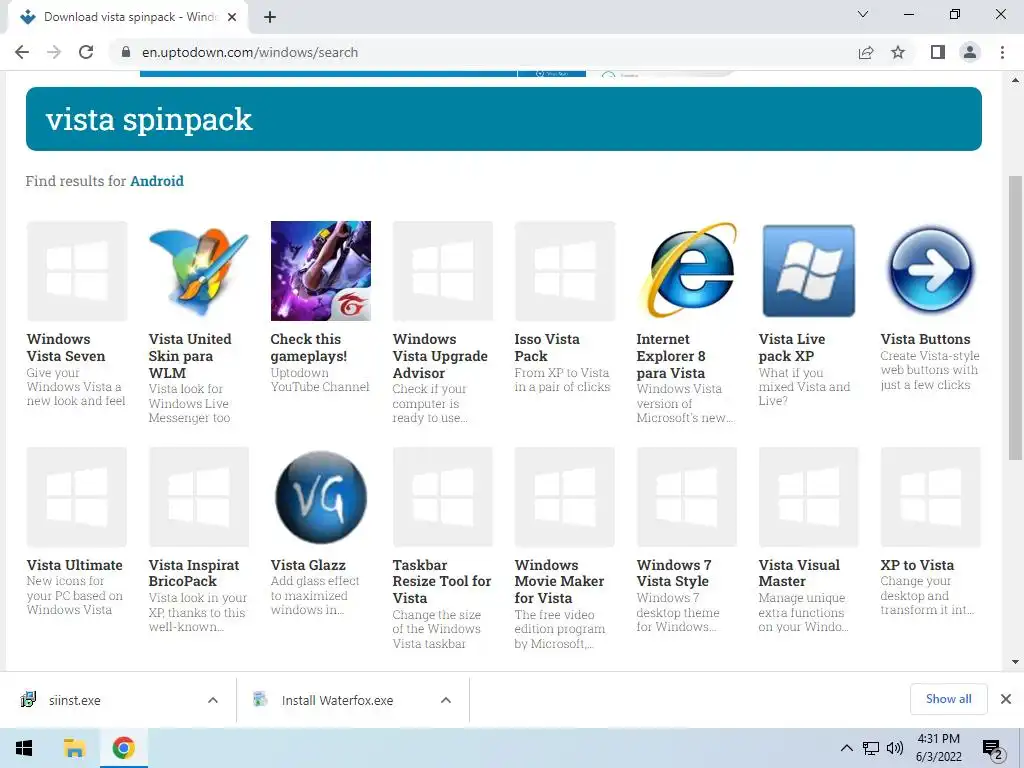Open the Windows Vista Seven placeholder icon
Screen dimensions: 1024x768
coord(77,271)
